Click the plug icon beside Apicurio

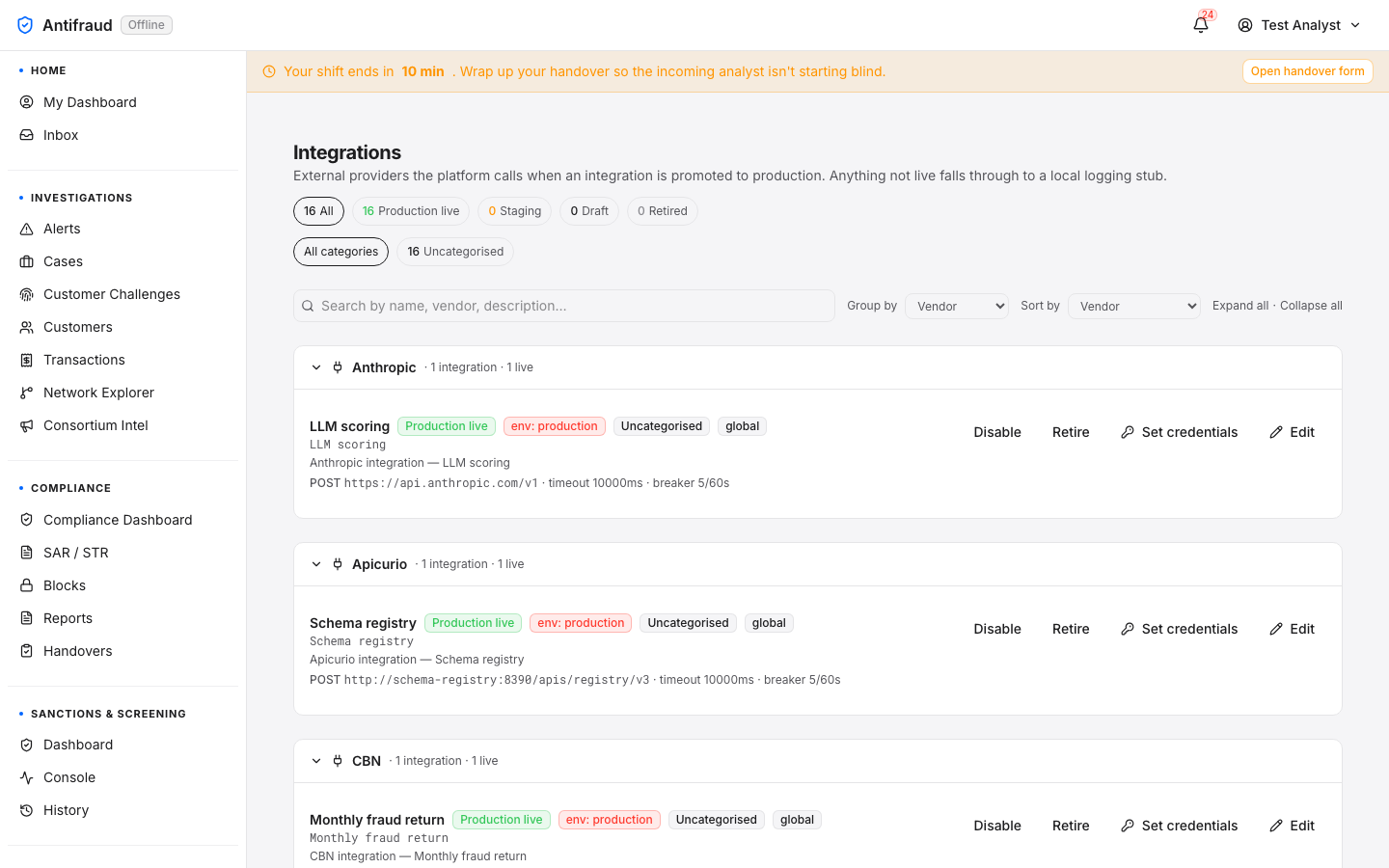[338, 564]
